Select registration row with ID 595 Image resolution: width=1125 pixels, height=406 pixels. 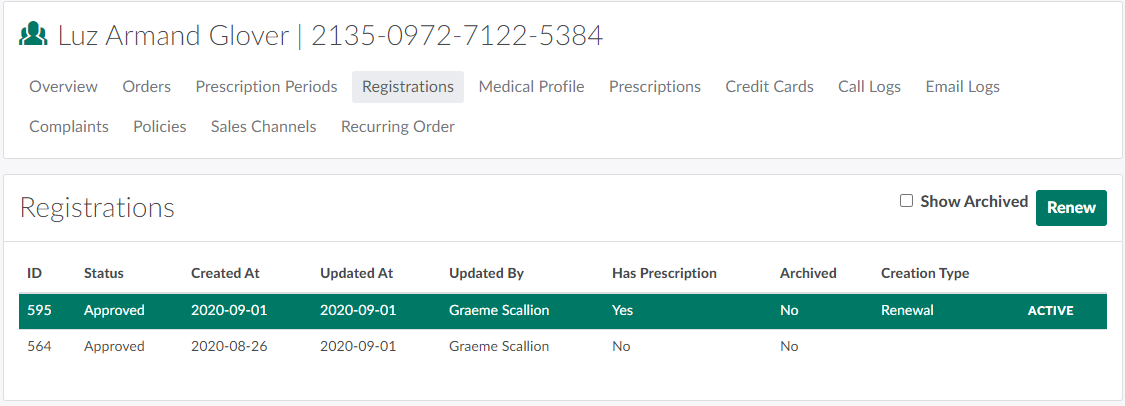pos(400,310)
